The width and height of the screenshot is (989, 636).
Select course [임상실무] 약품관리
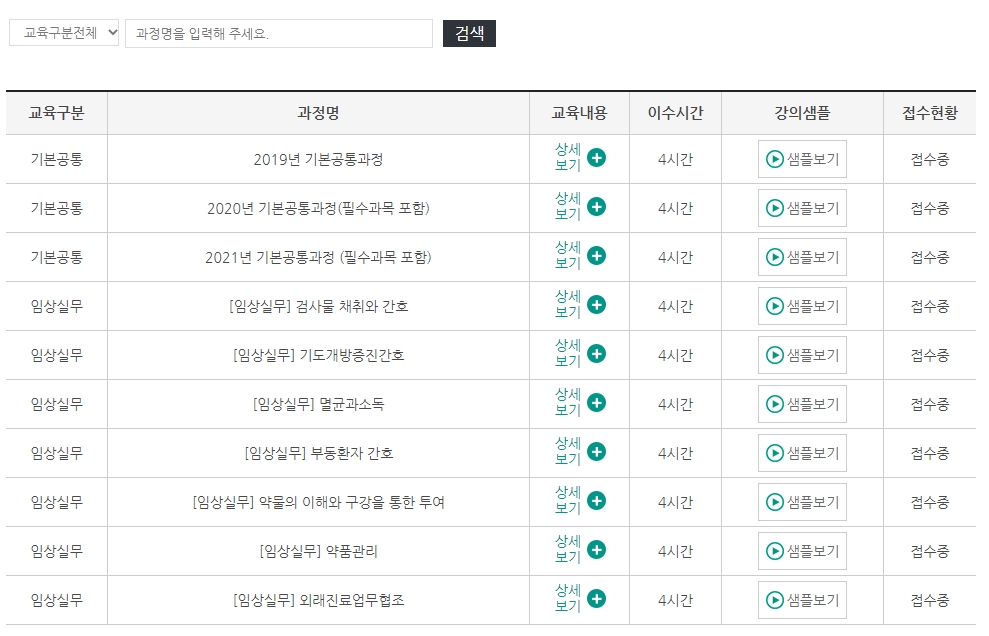(x=318, y=551)
